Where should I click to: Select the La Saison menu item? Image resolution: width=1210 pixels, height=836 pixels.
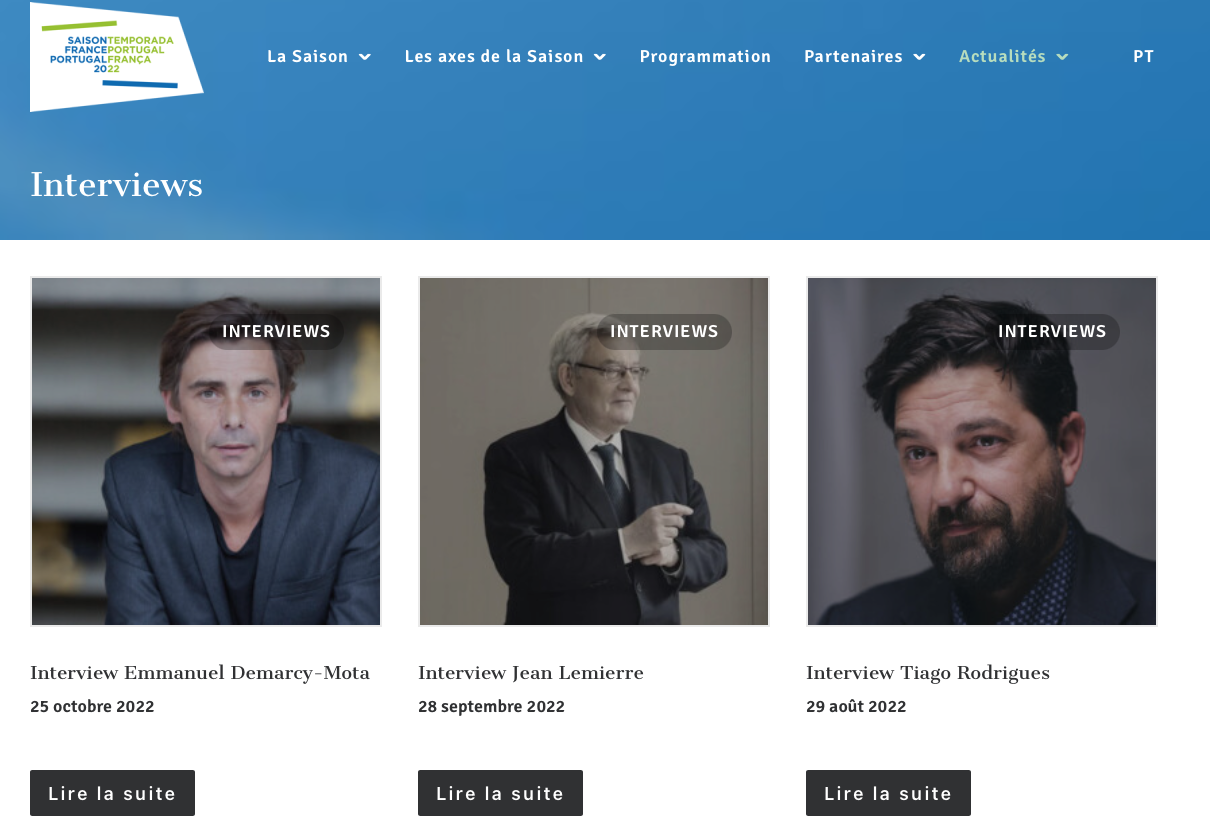(307, 57)
